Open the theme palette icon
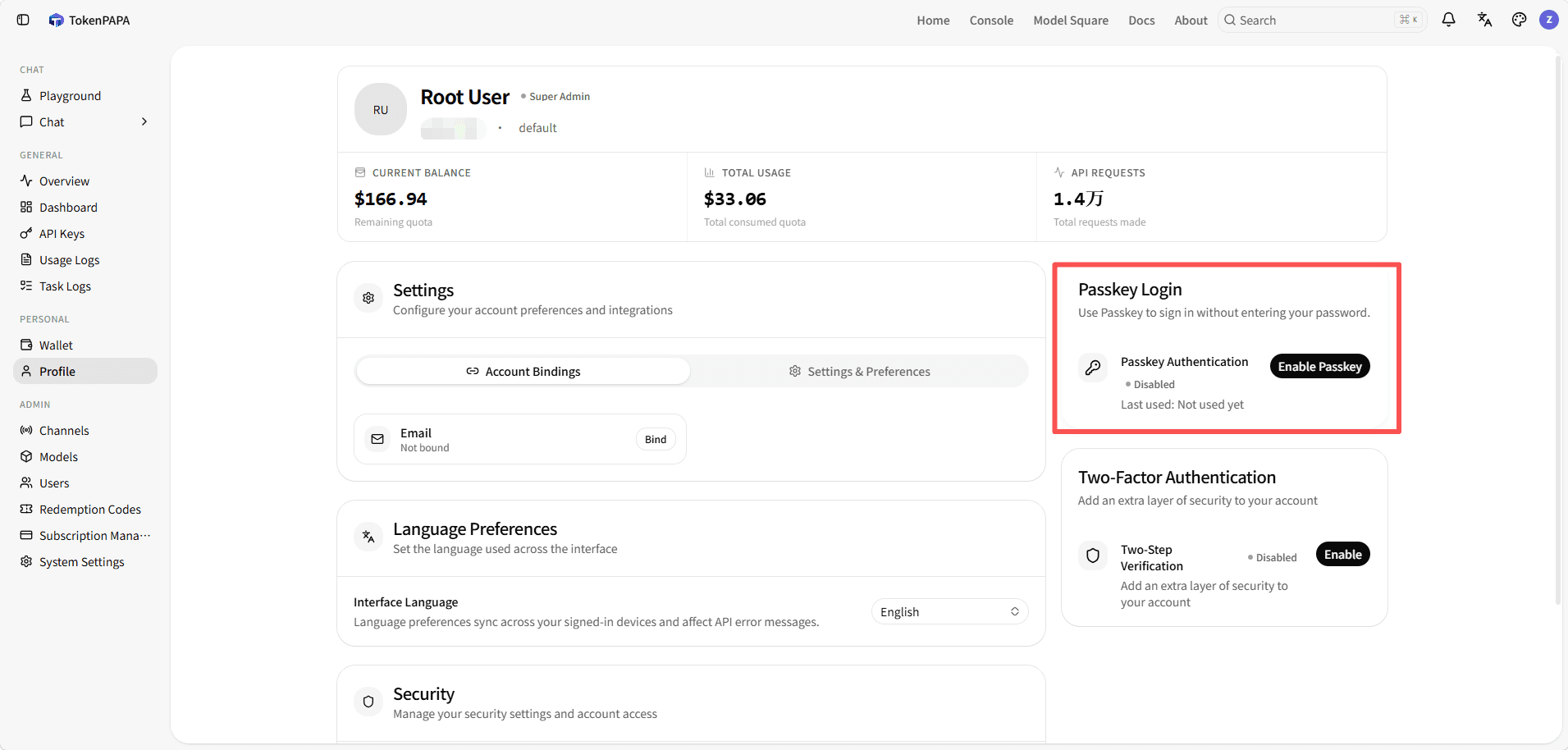The height and width of the screenshot is (750, 1568). pyautogui.click(x=1519, y=20)
